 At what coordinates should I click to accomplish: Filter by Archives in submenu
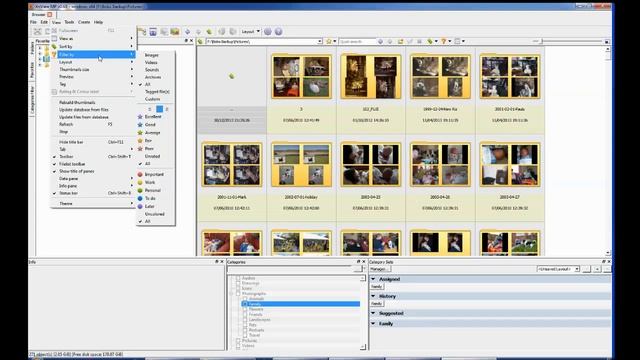156,77
